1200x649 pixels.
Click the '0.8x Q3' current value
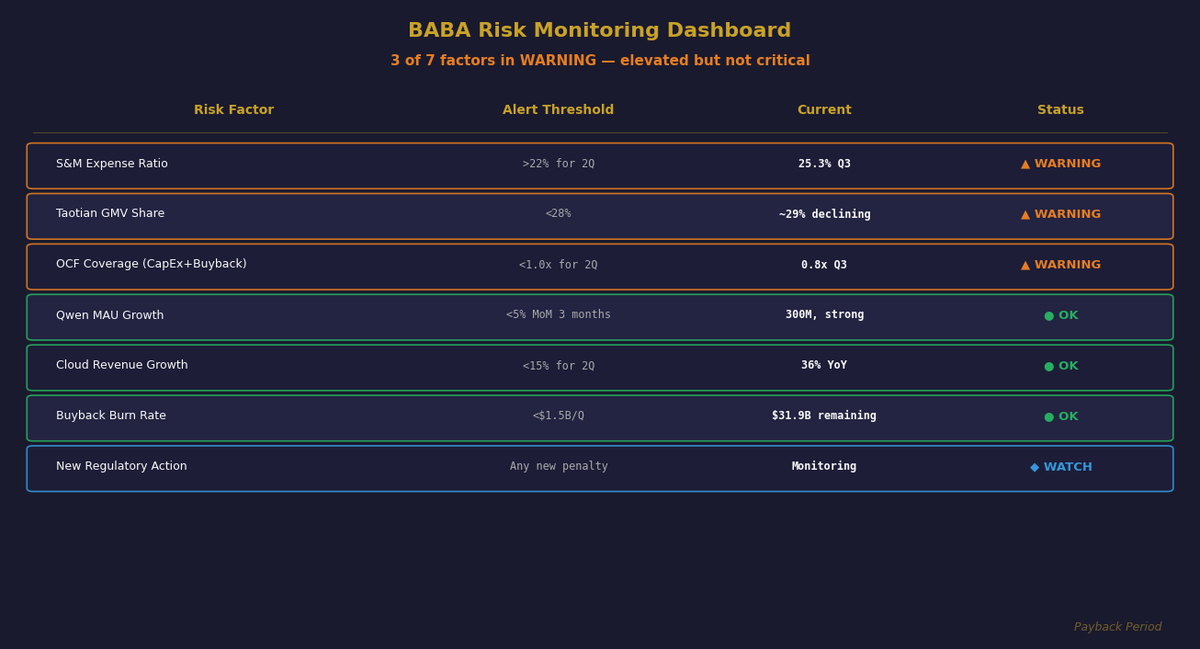click(824, 265)
